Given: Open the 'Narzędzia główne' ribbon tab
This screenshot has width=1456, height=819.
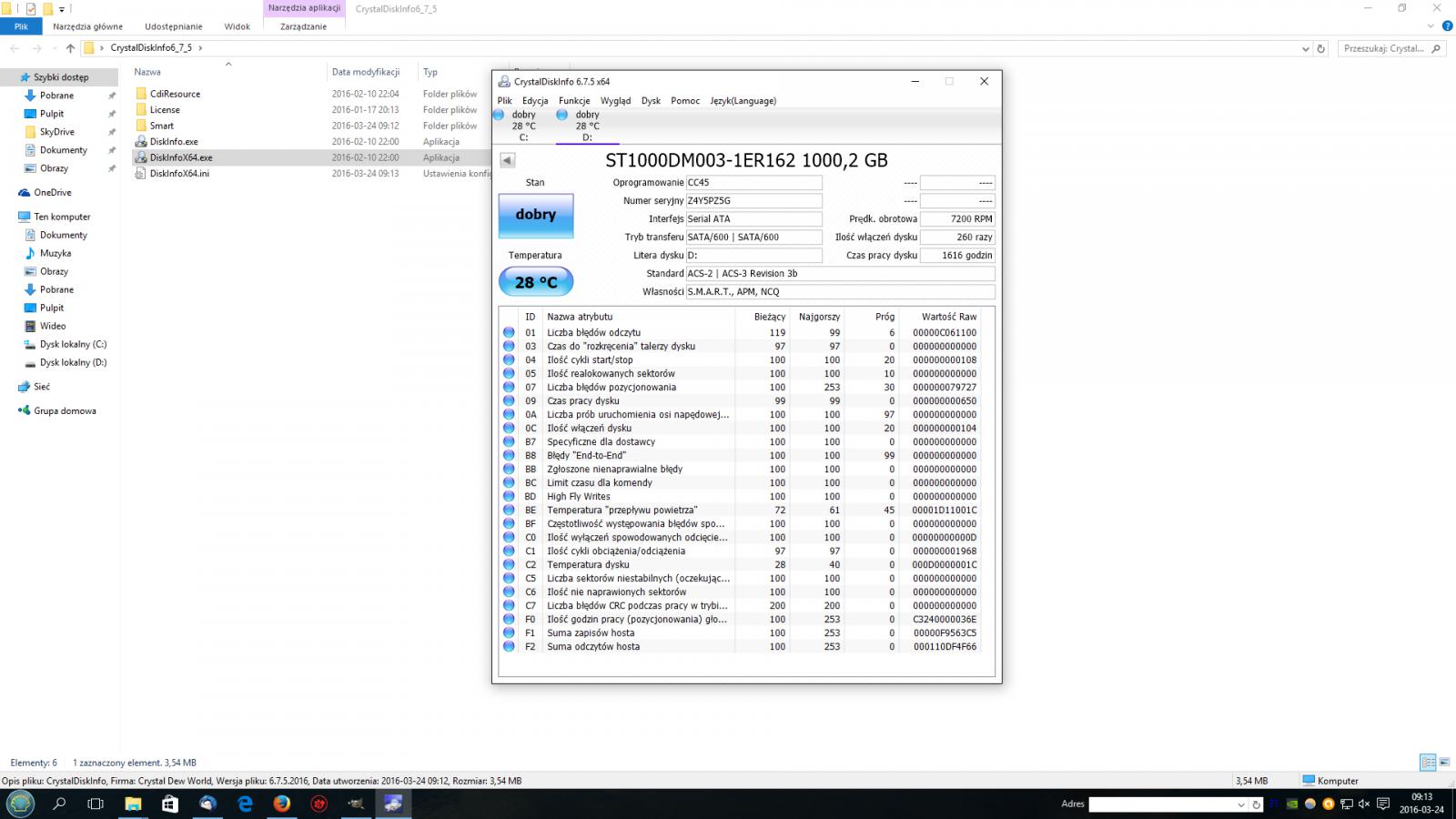Looking at the screenshot, I should 87,26.
